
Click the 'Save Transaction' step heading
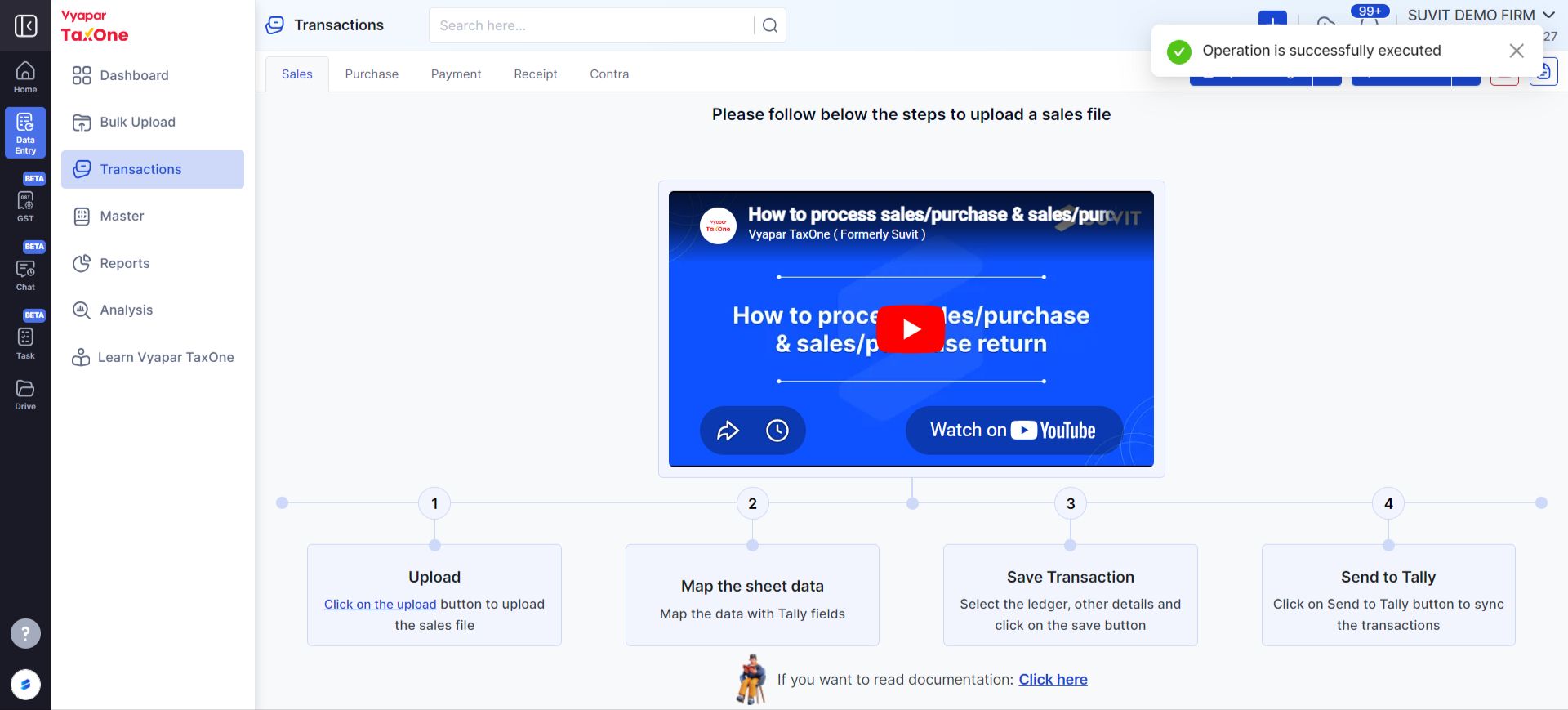(1070, 578)
